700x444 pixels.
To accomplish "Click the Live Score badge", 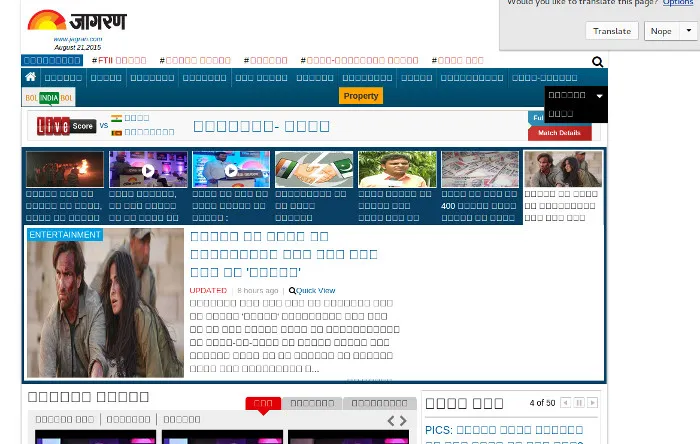I will pyautogui.click(x=67, y=126).
